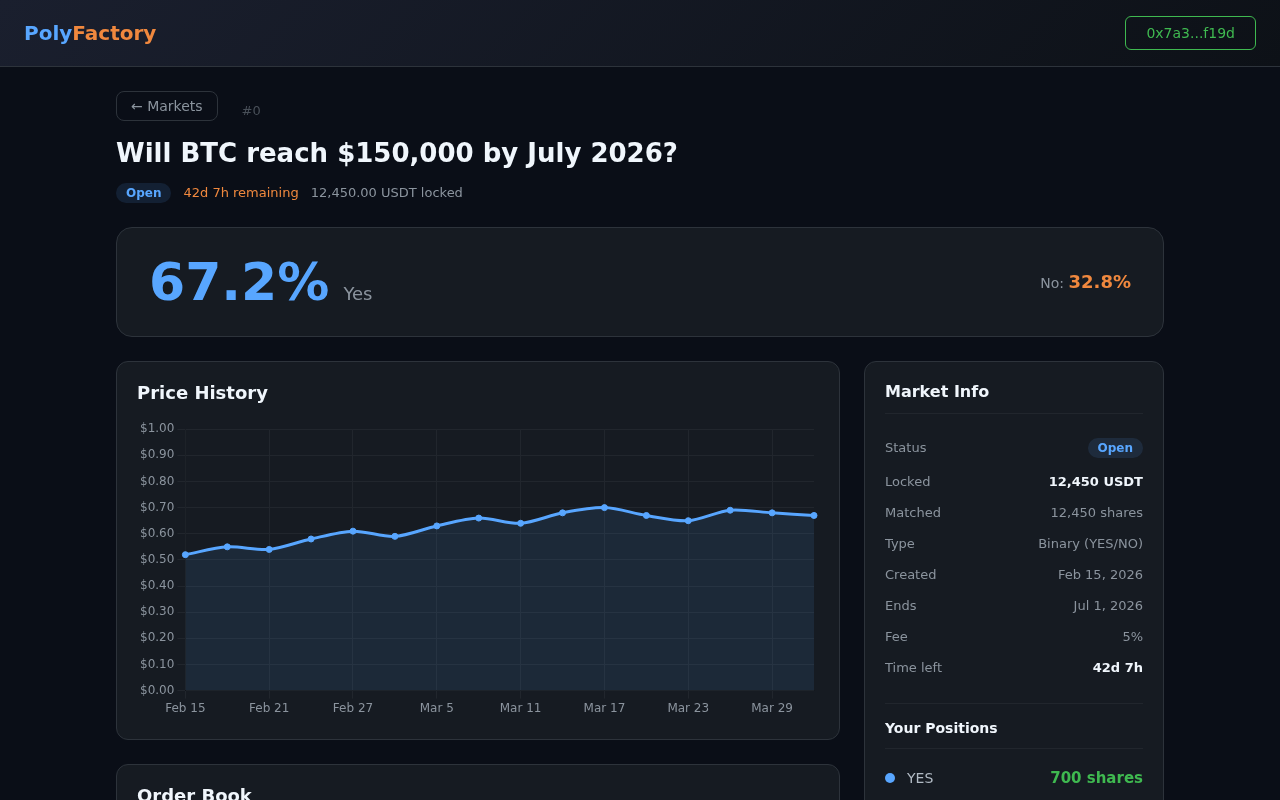Click the Open status badge in Market Info
The height and width of the screenshot is (800, 1280).
(1114, 448)
